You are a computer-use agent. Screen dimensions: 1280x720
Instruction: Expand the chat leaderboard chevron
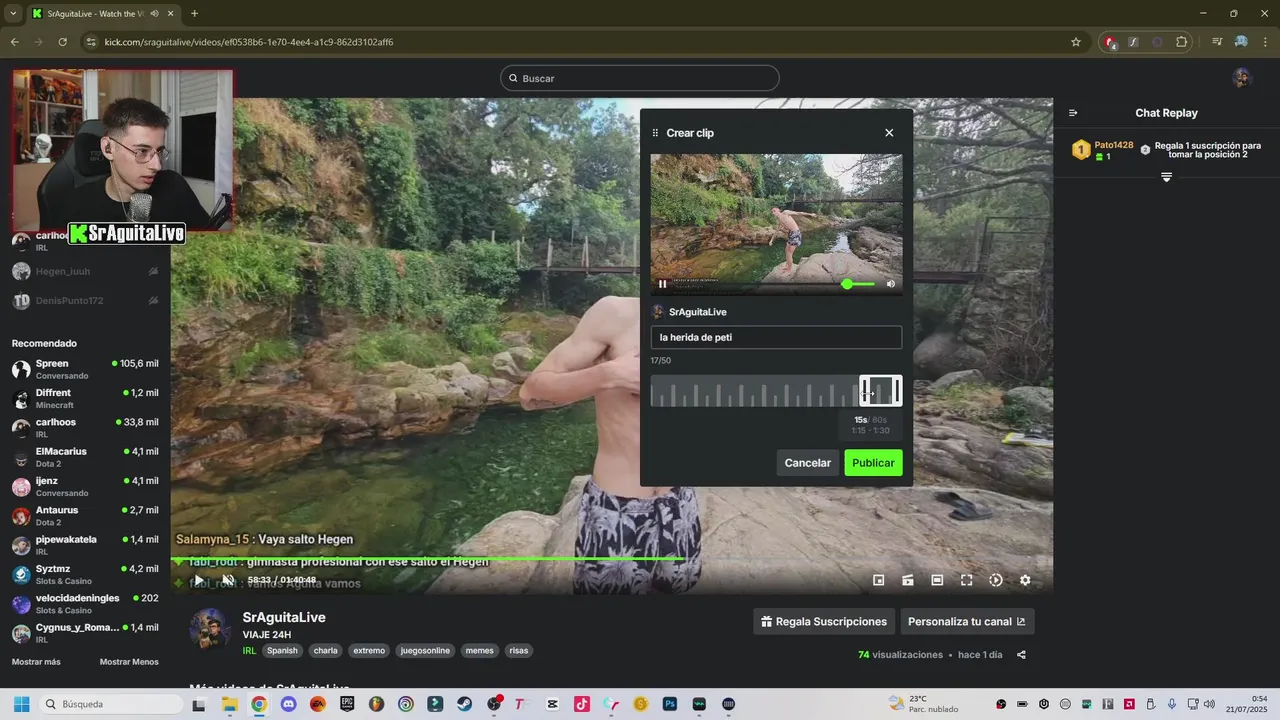[1166, 177]
